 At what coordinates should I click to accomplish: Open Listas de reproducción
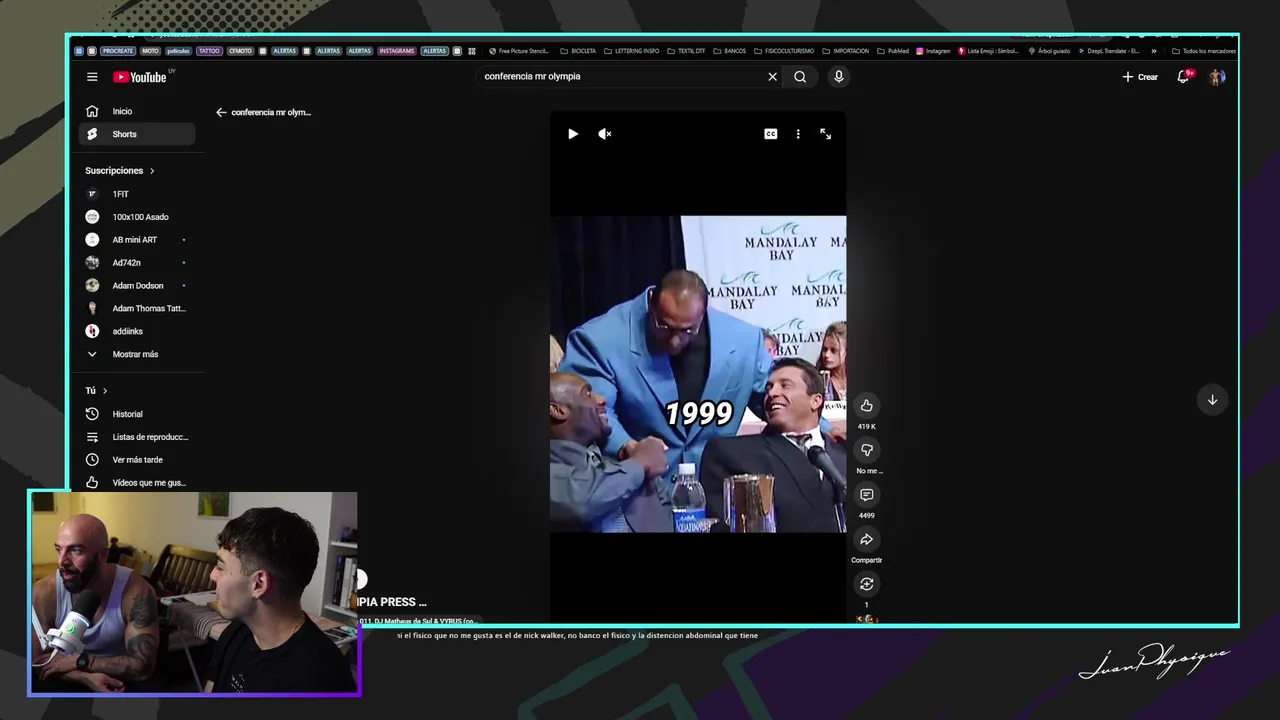coord(137,437)
